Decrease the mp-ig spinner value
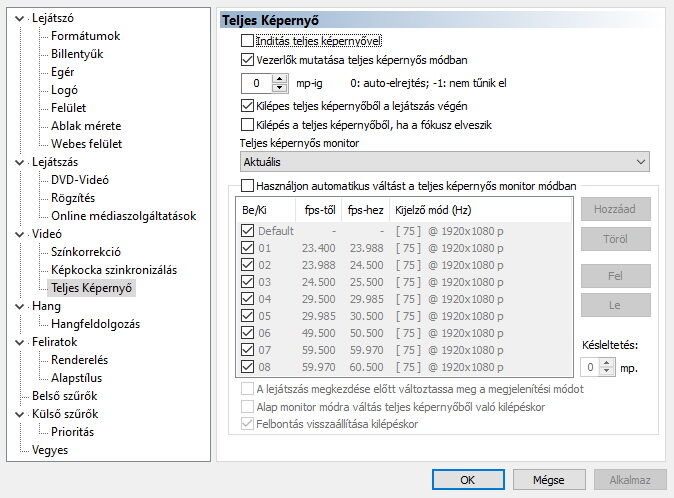The width and height of the screenshot is (674, 498). point(280,88)
